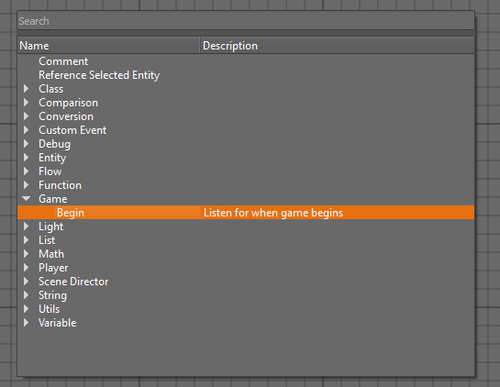
Task: Expand the Scene Director category arrow
Action: 26,281
